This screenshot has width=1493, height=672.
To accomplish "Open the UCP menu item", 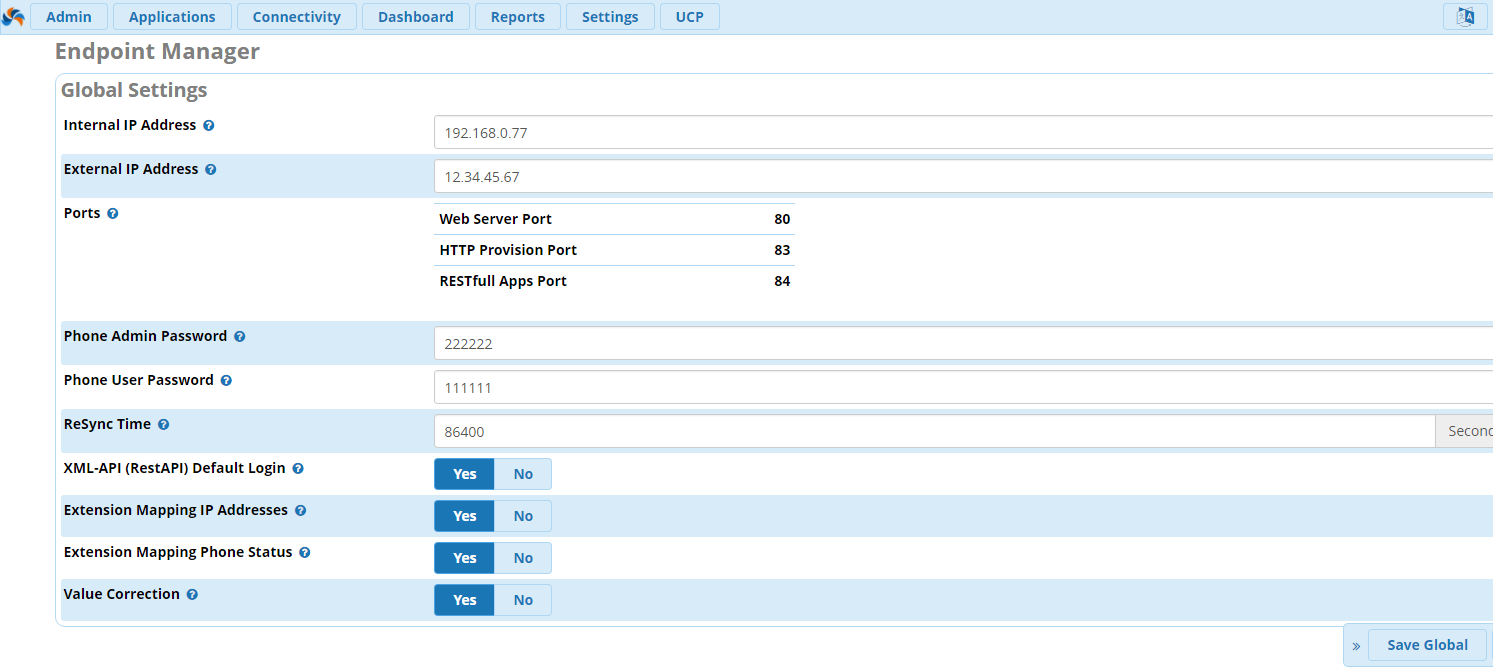I will [x=689, y=17].
